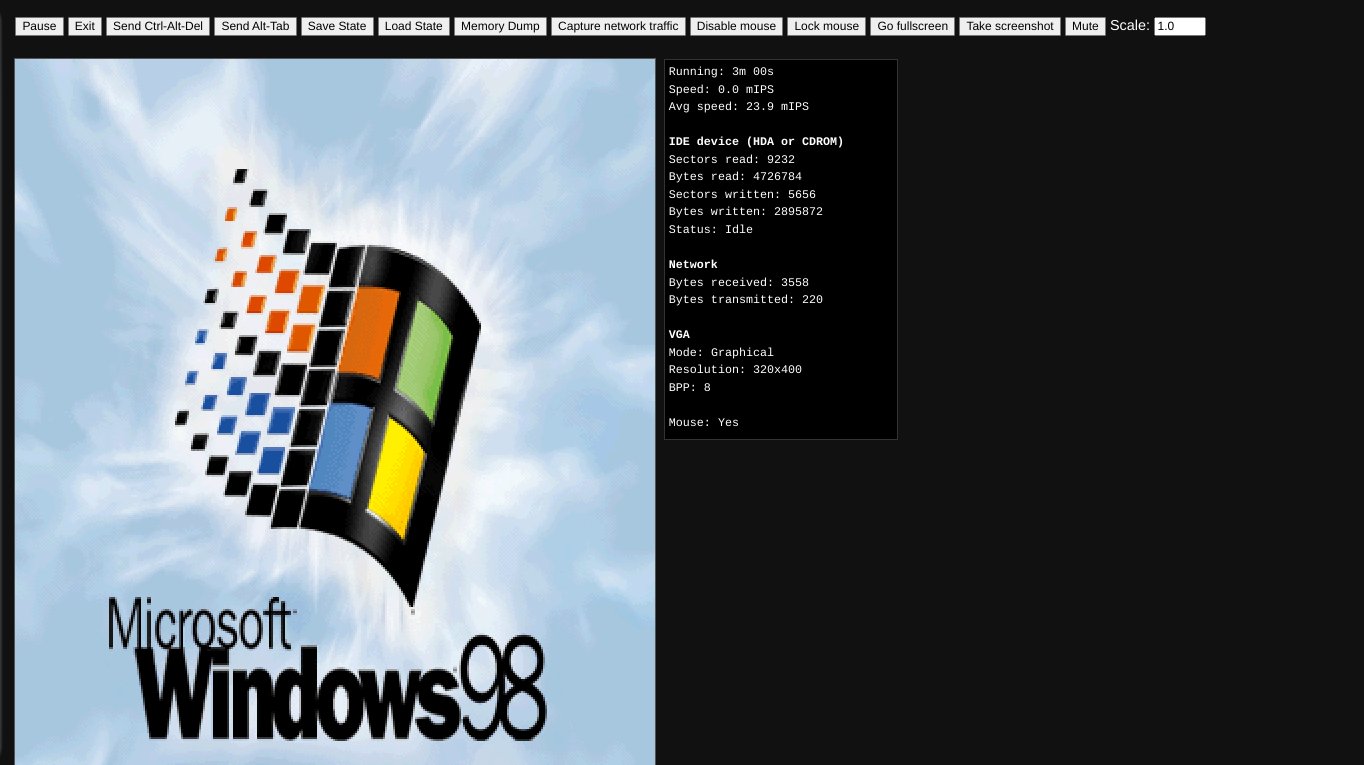Viewport: 1364px width, 765px height.
Task: Click the 'Sectors read: 9232' line
Action: coord(732,160)
